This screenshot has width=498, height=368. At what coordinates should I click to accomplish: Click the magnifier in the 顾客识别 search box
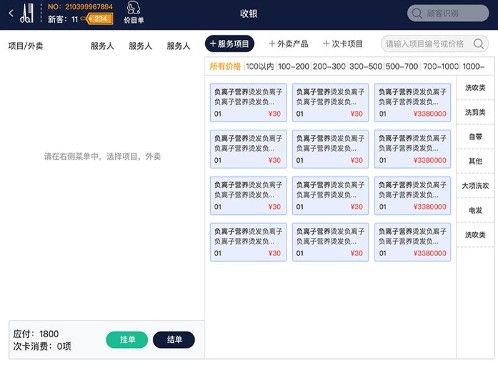tap(417, 13)
